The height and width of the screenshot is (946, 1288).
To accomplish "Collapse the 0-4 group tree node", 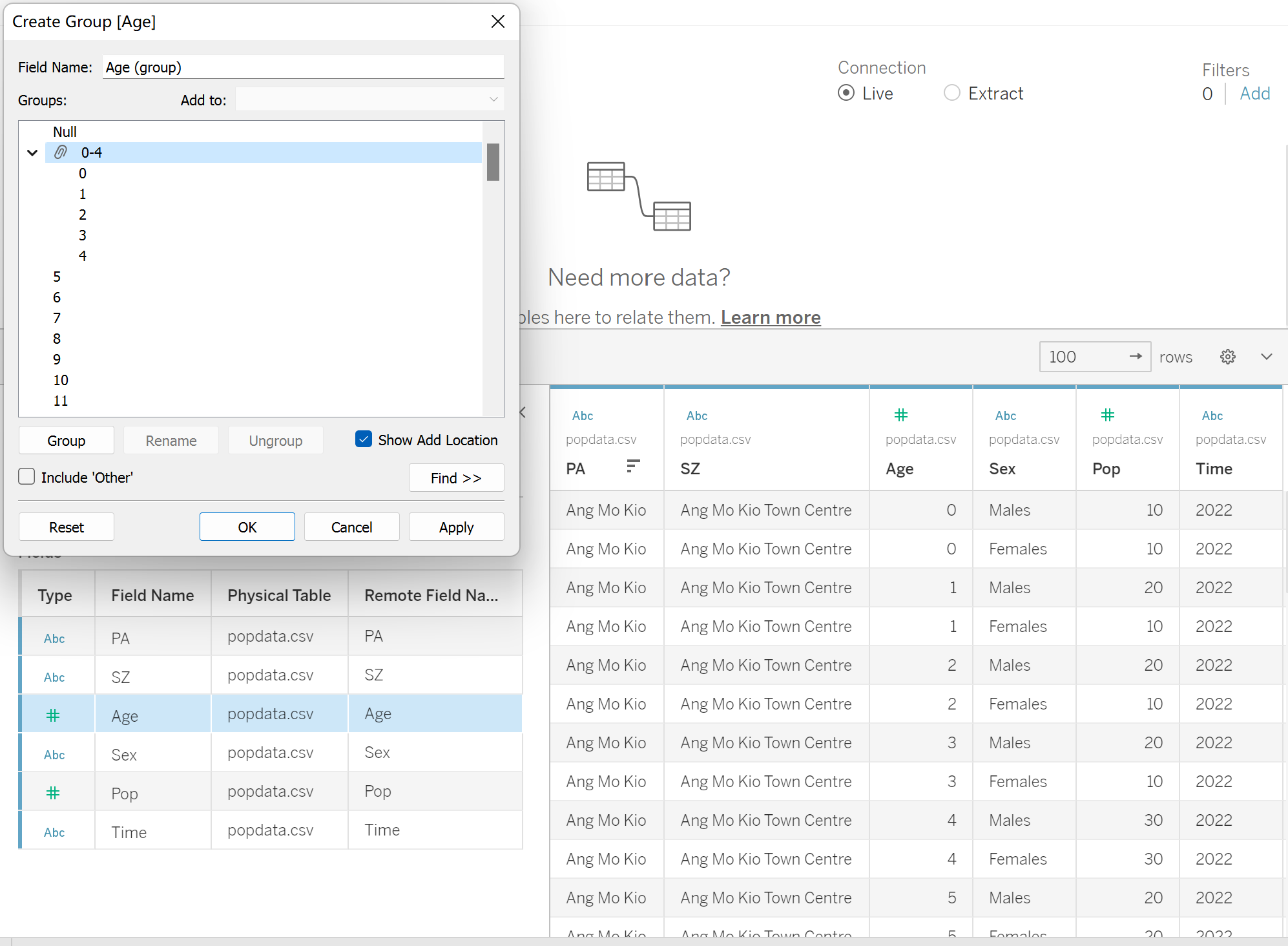I will pyautogui.click(x=32, y=153).
